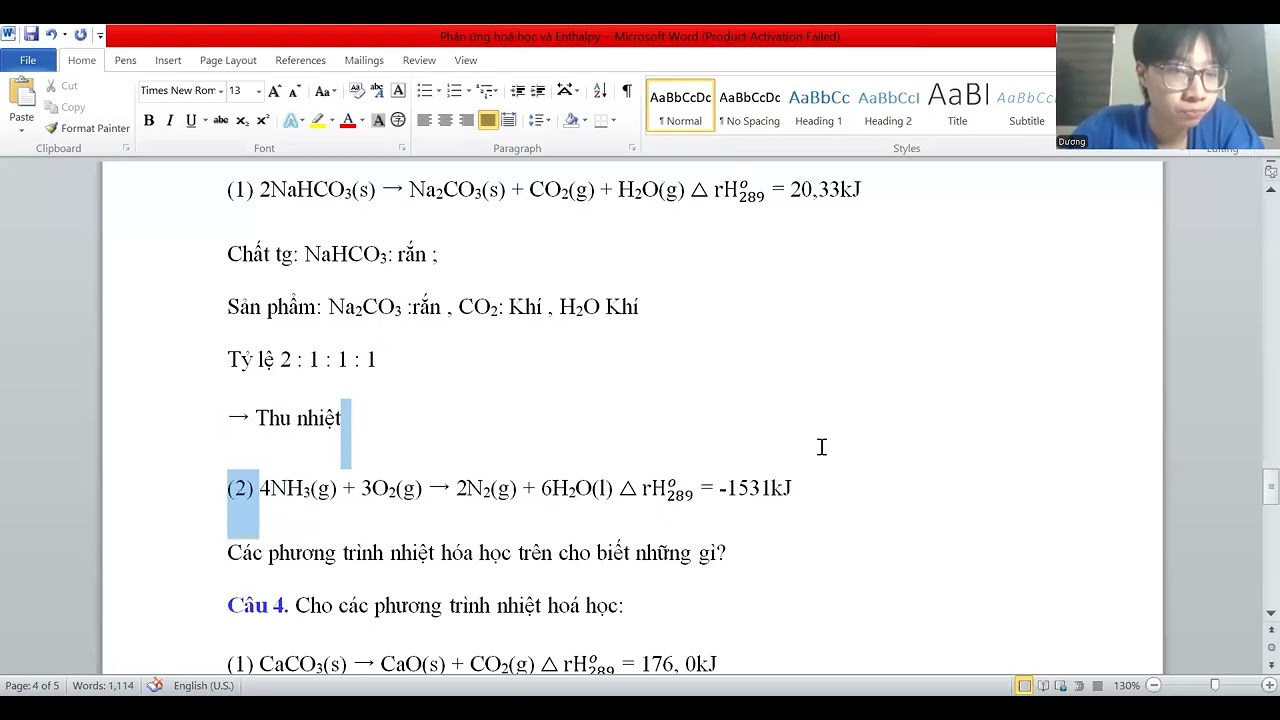Toggle Character Shading

click(x=378, y=120)
